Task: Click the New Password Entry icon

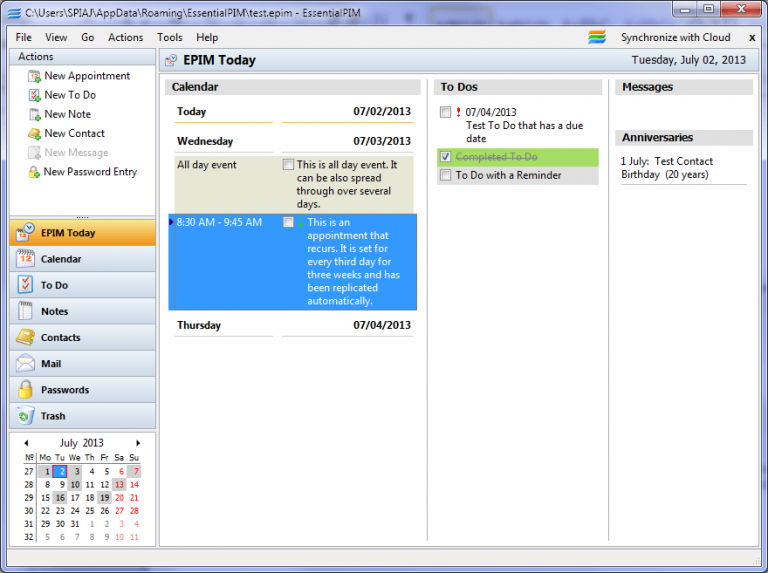Action: (x=34, y=172)
